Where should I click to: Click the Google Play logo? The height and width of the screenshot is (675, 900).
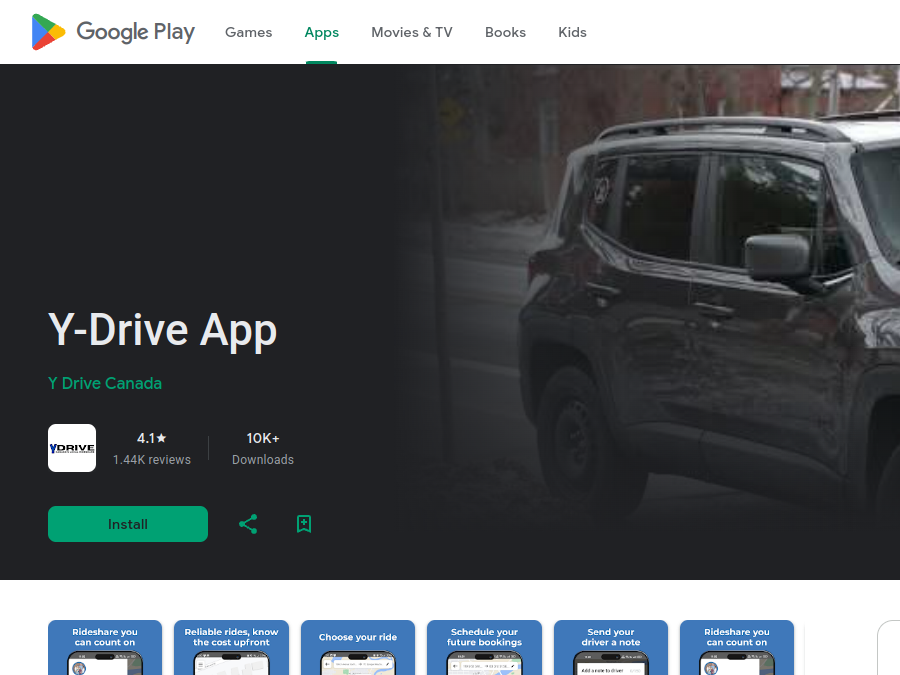113,32
